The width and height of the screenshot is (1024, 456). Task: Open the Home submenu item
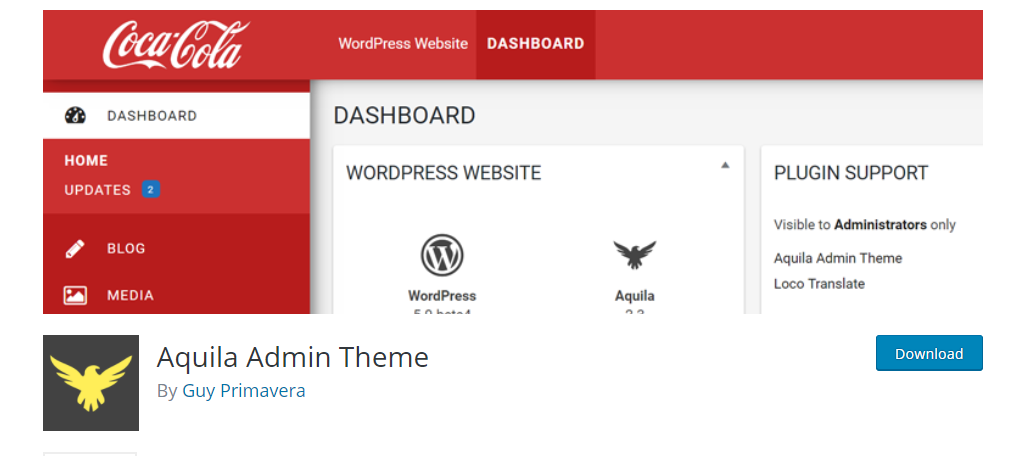point(86,160)
